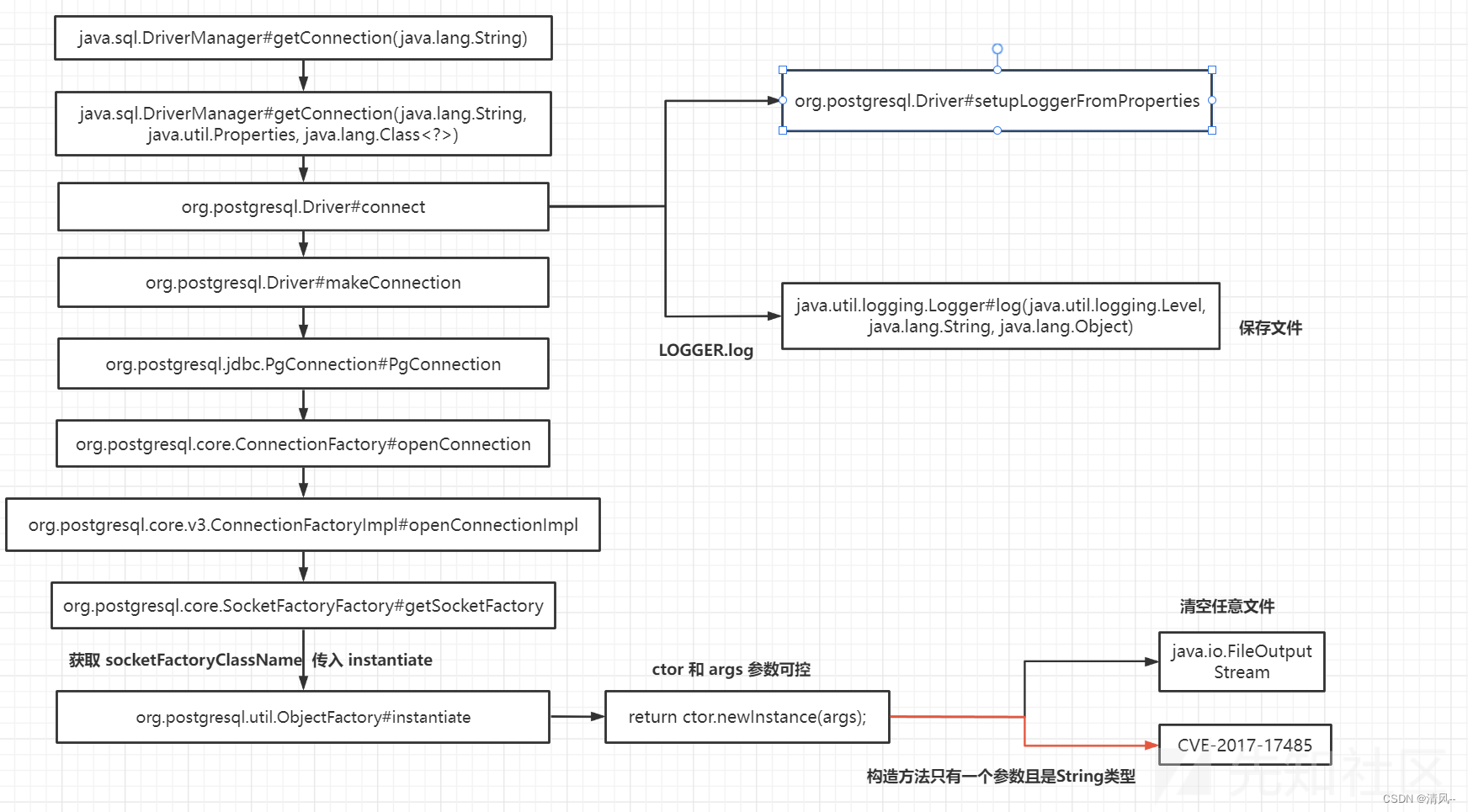Click the 保存文件 label
Image resolution: width=1468 pixels, height=812 pixels.
point(1270,328)
